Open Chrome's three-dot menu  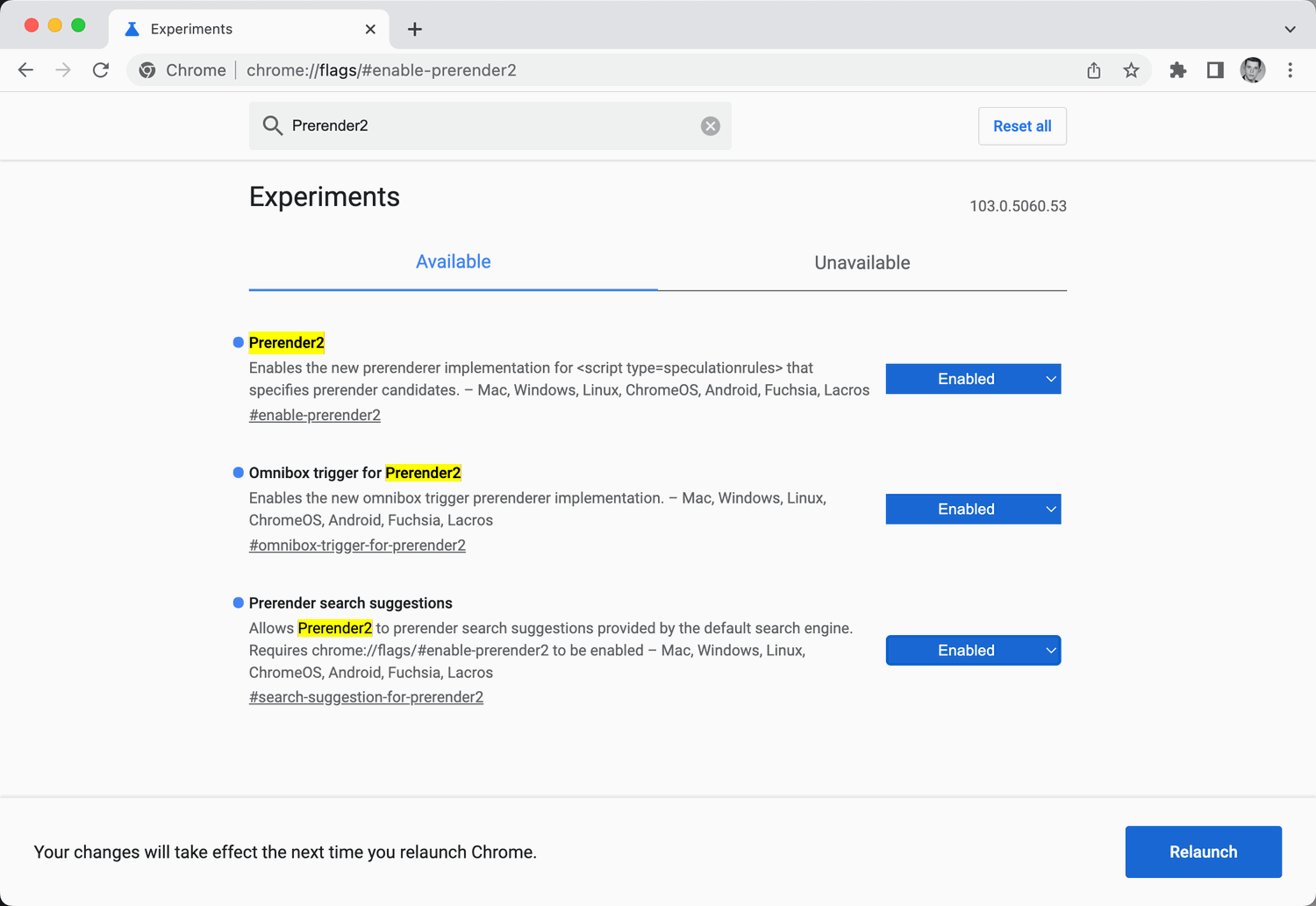click(x=1290, y=70)
